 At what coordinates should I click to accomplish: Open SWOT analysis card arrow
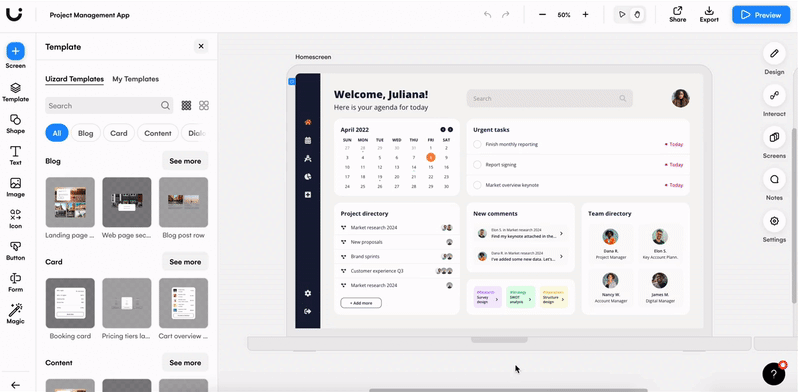(530, 300)
